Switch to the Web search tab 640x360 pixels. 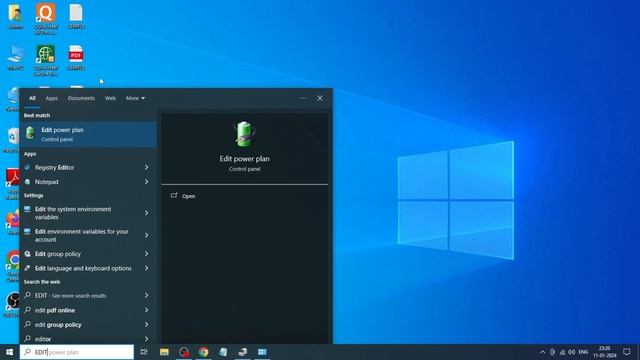point(110,98)
